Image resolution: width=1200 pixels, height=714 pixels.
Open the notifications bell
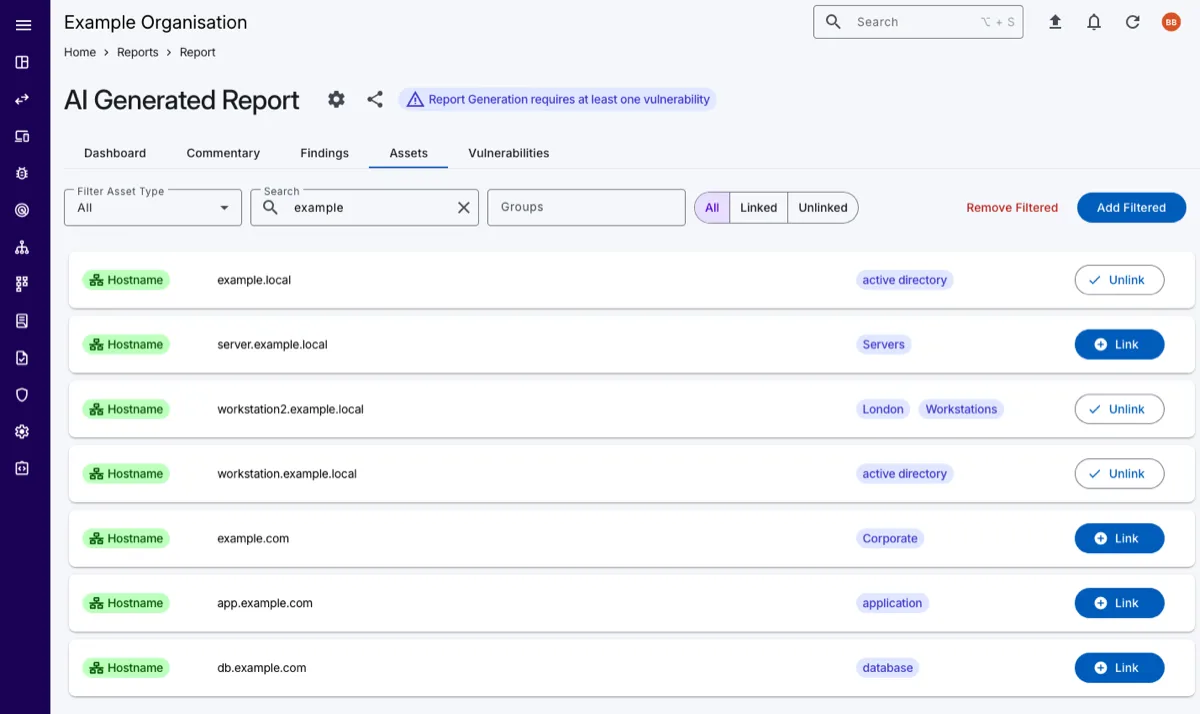point(1094,22)
